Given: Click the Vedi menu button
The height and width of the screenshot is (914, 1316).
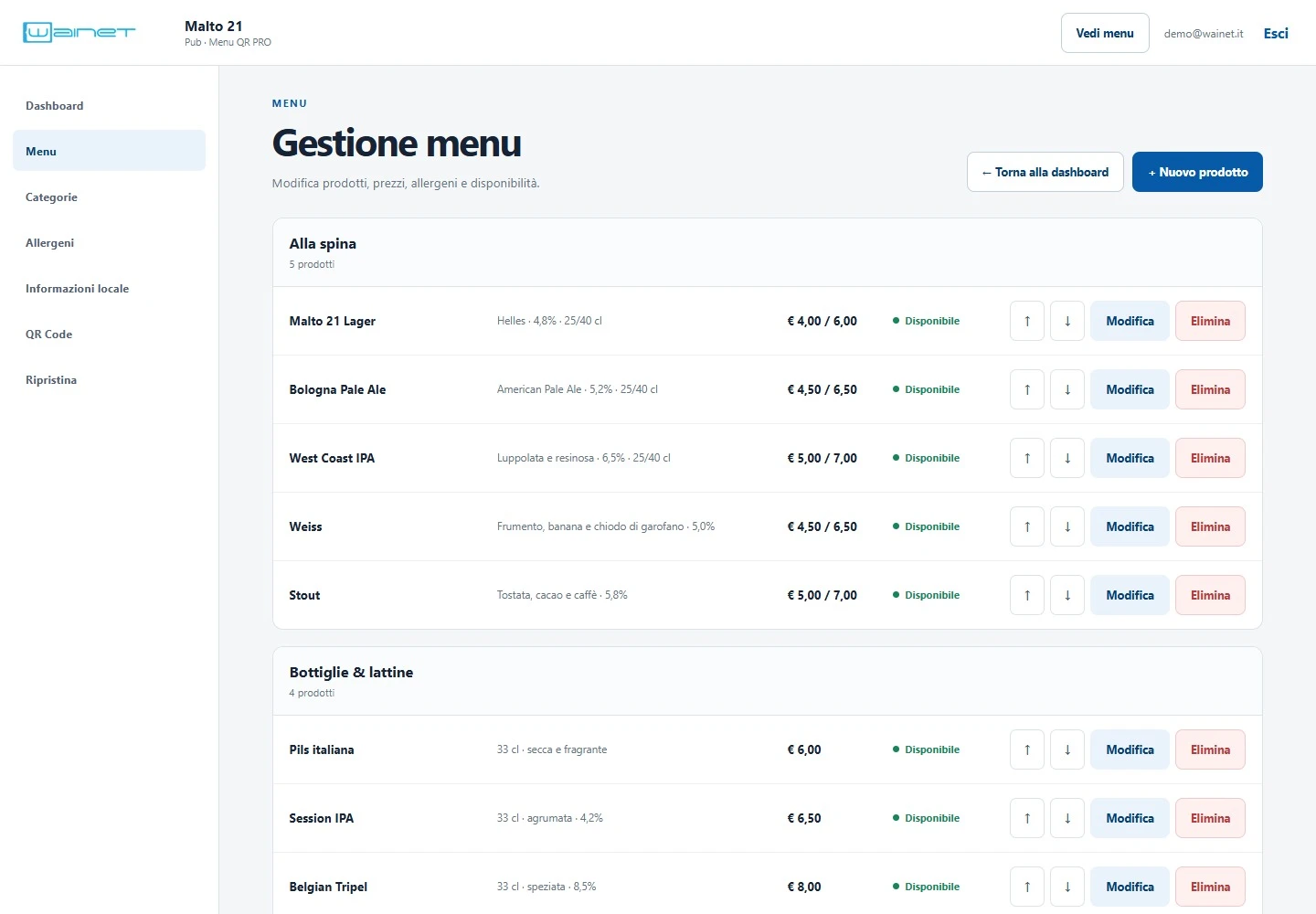Looking at the screenshot, I should (x=1105, y=33).
